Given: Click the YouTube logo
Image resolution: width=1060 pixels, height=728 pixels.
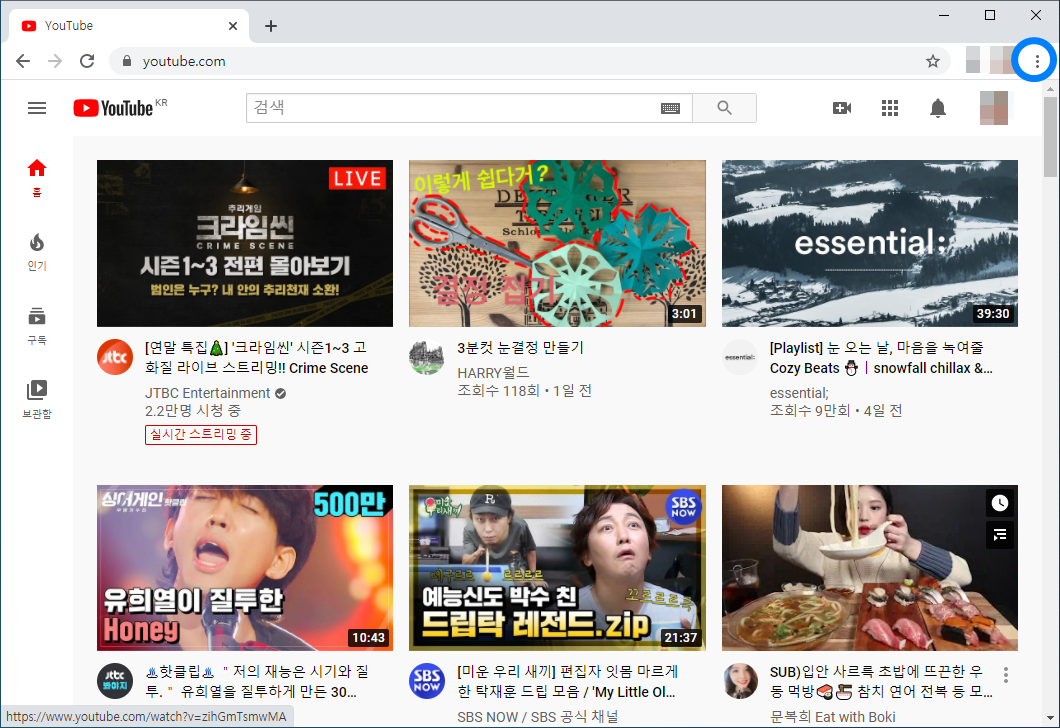Looking at the screenshot, I should pos(114,108).
